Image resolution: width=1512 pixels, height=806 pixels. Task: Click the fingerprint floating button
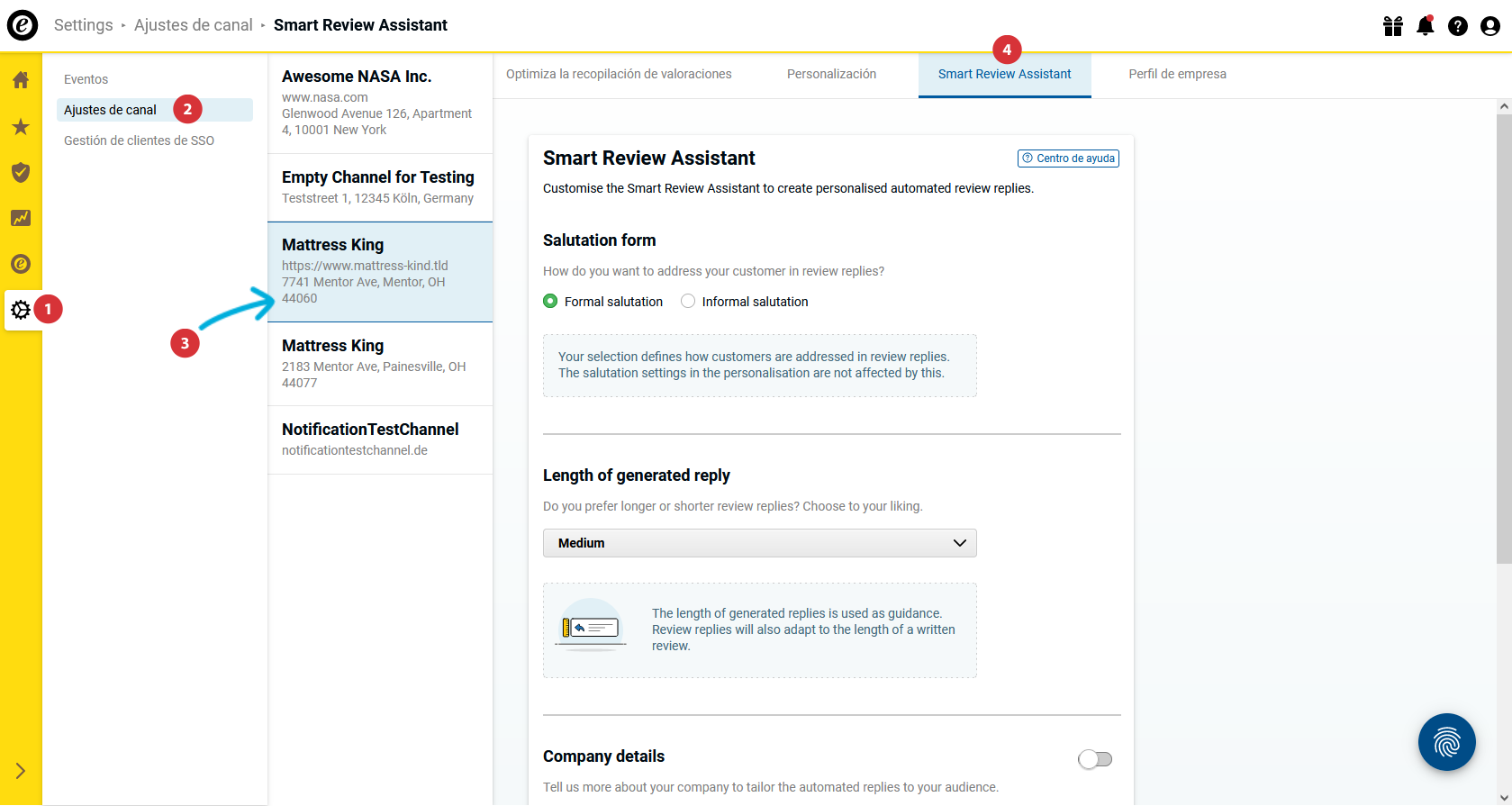point(1446,742)
